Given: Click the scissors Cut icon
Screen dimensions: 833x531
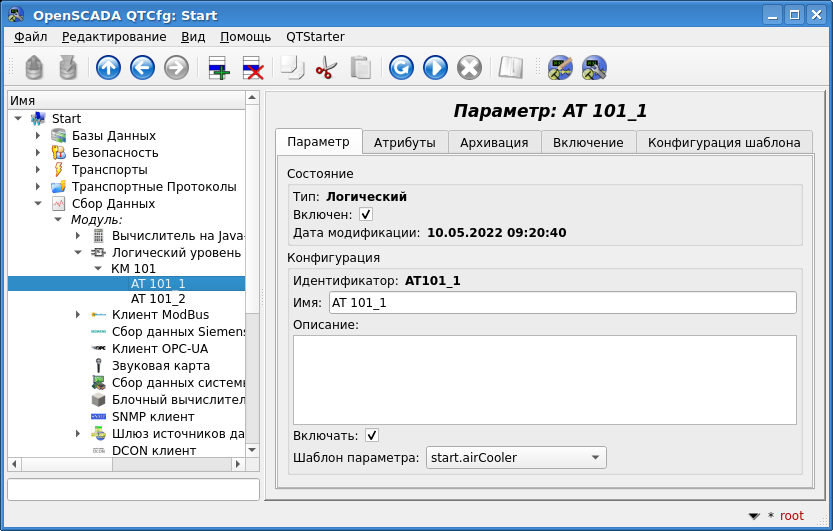Looking at the screenshot, I should click(x=326, y=68).
